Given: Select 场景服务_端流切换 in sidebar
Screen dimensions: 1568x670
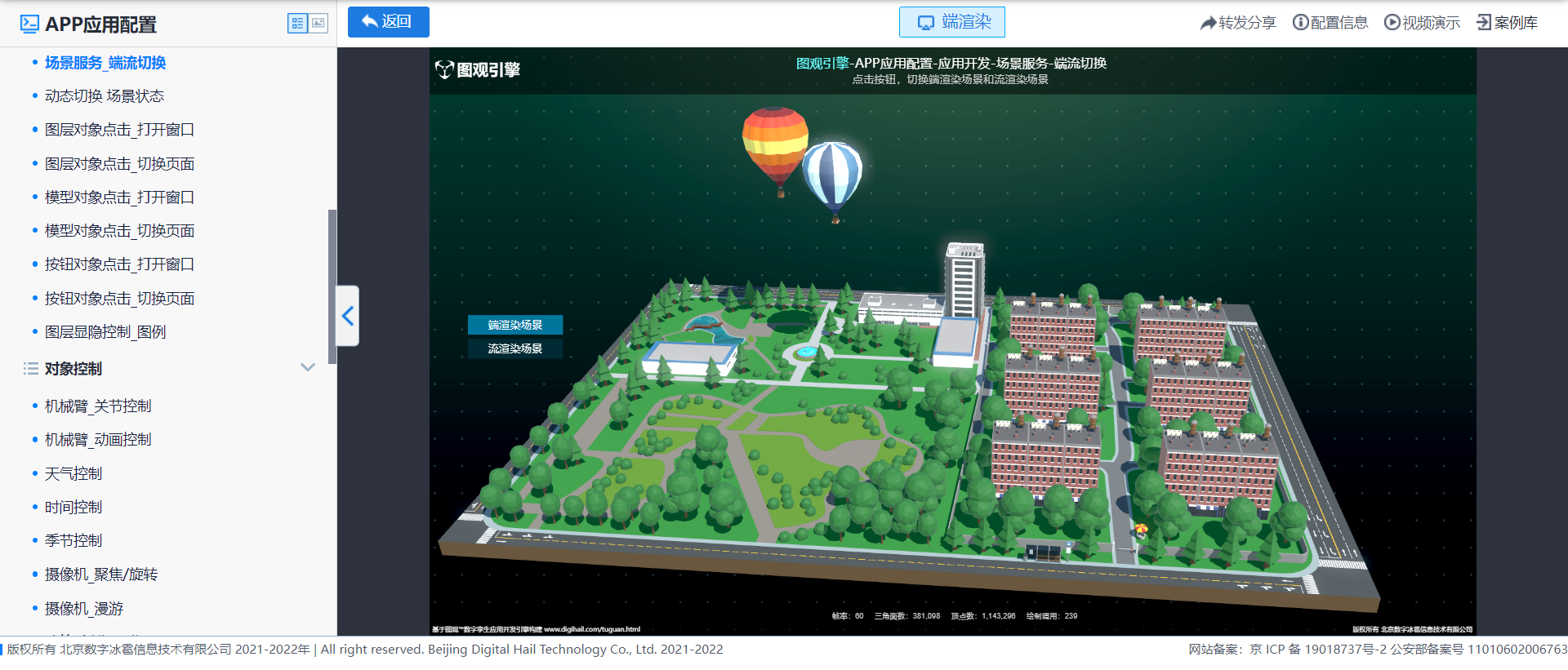Looking at the screenshot, I should coord(105,63).
